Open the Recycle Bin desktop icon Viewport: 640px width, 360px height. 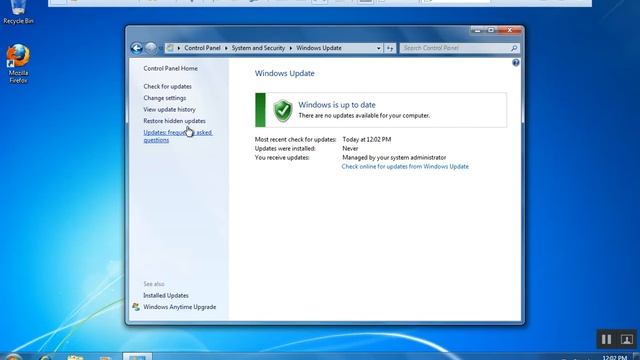(18, 12)
